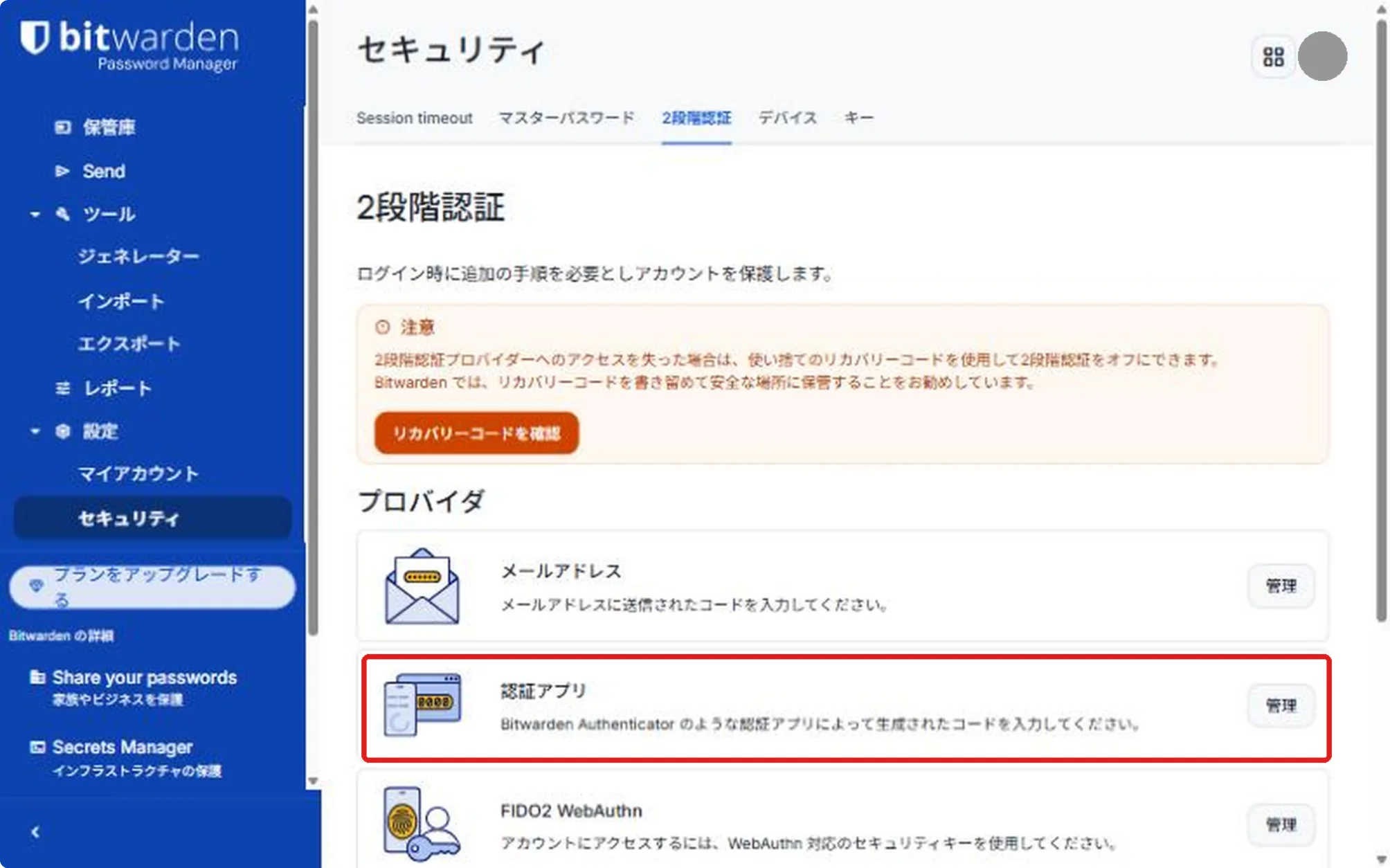The image size is (1390, 868).
Task: Select セキュリティ in the sidebar
Action: point(152,518)
